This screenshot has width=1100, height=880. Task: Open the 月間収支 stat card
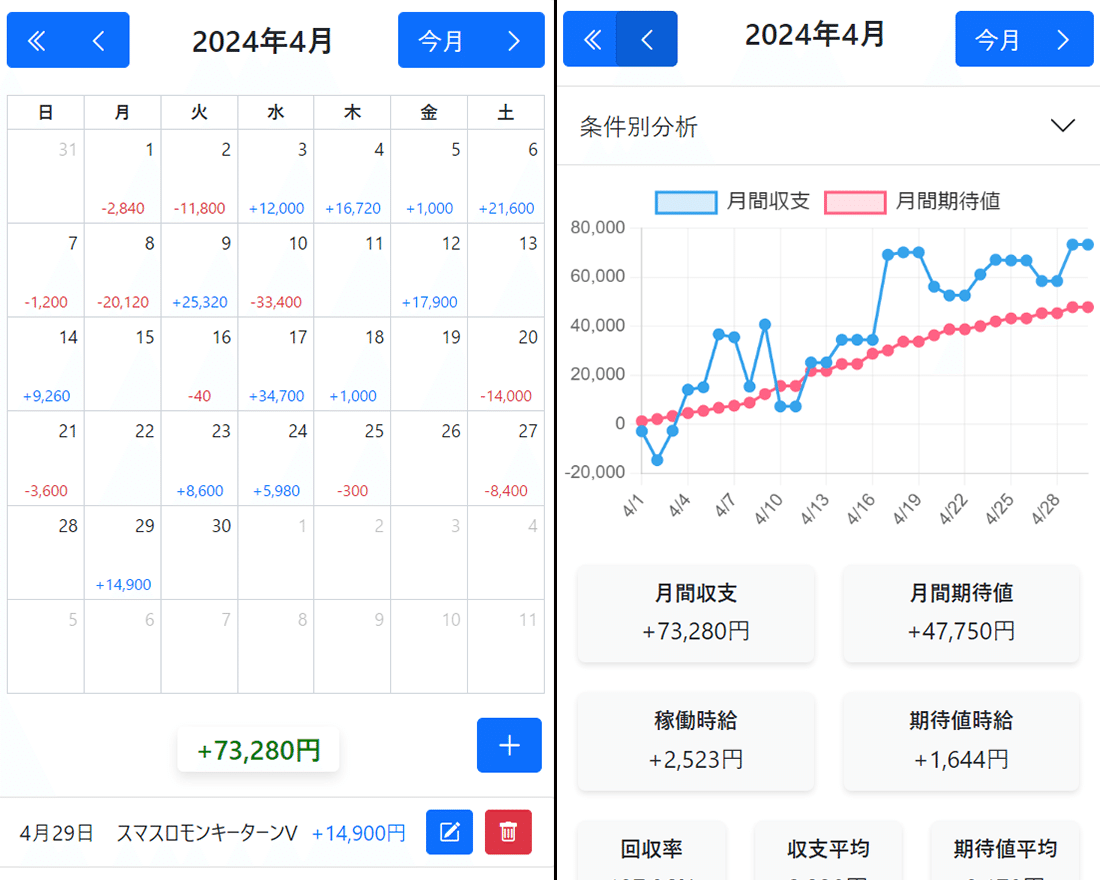695,613
